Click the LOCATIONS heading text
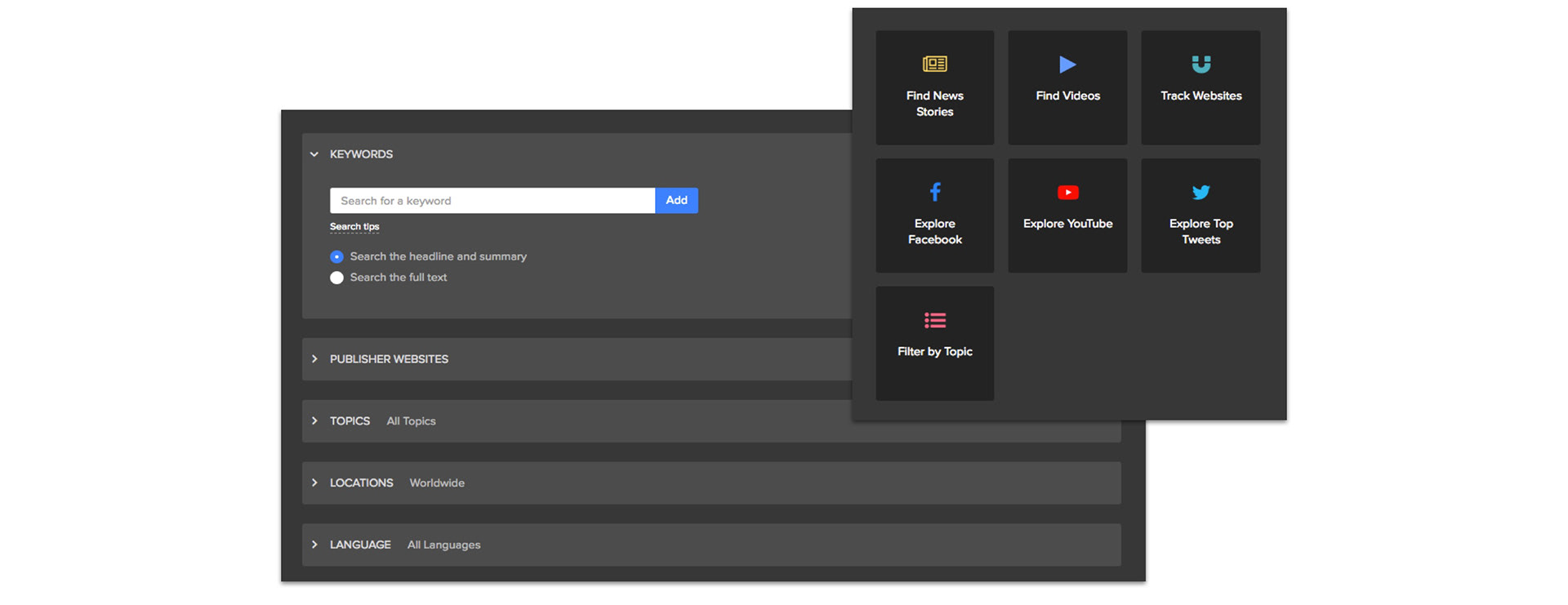This screenshot has width=1568, height=605. tap(361, 483)
